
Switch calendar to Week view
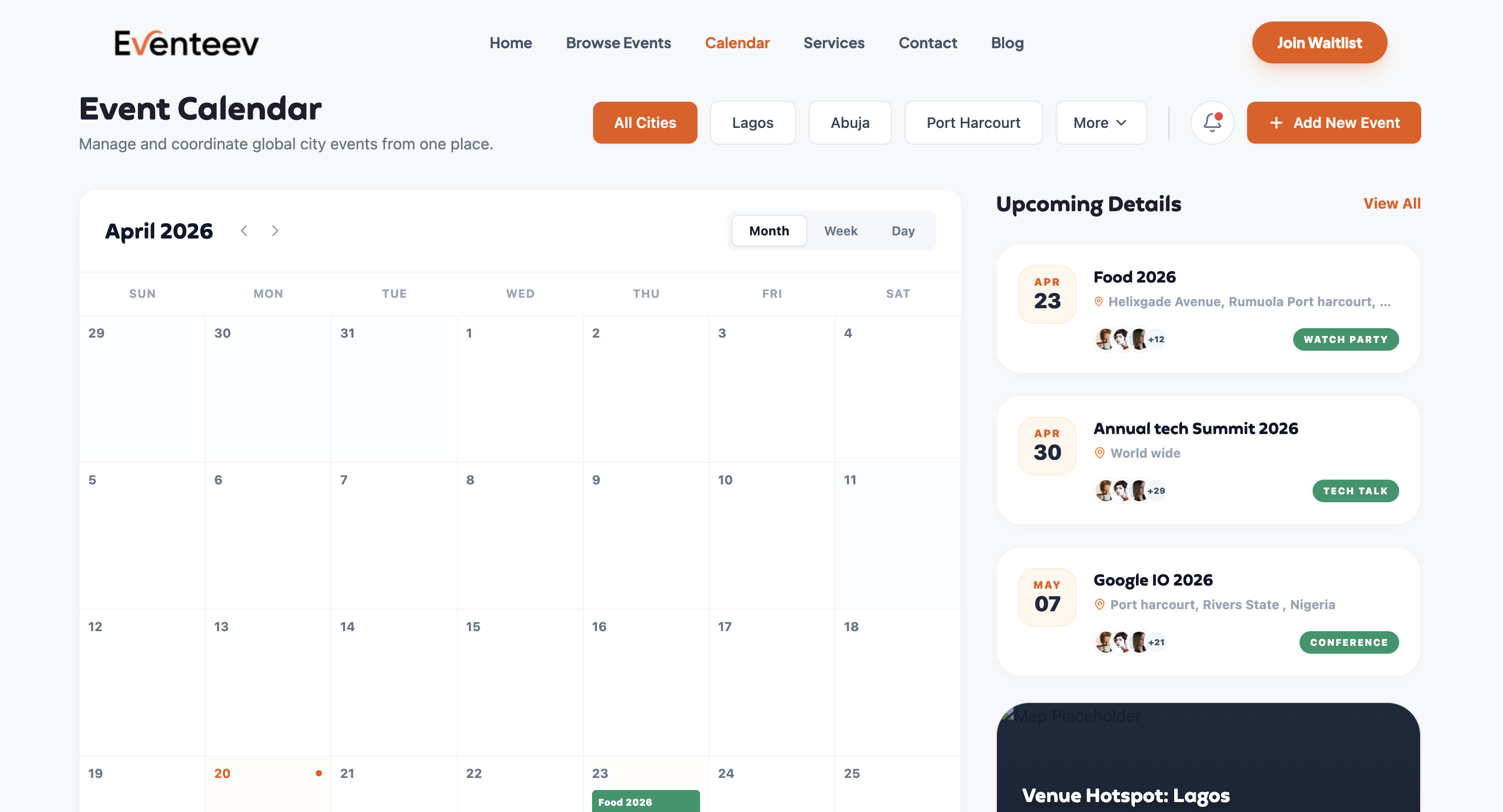(840, 231)
